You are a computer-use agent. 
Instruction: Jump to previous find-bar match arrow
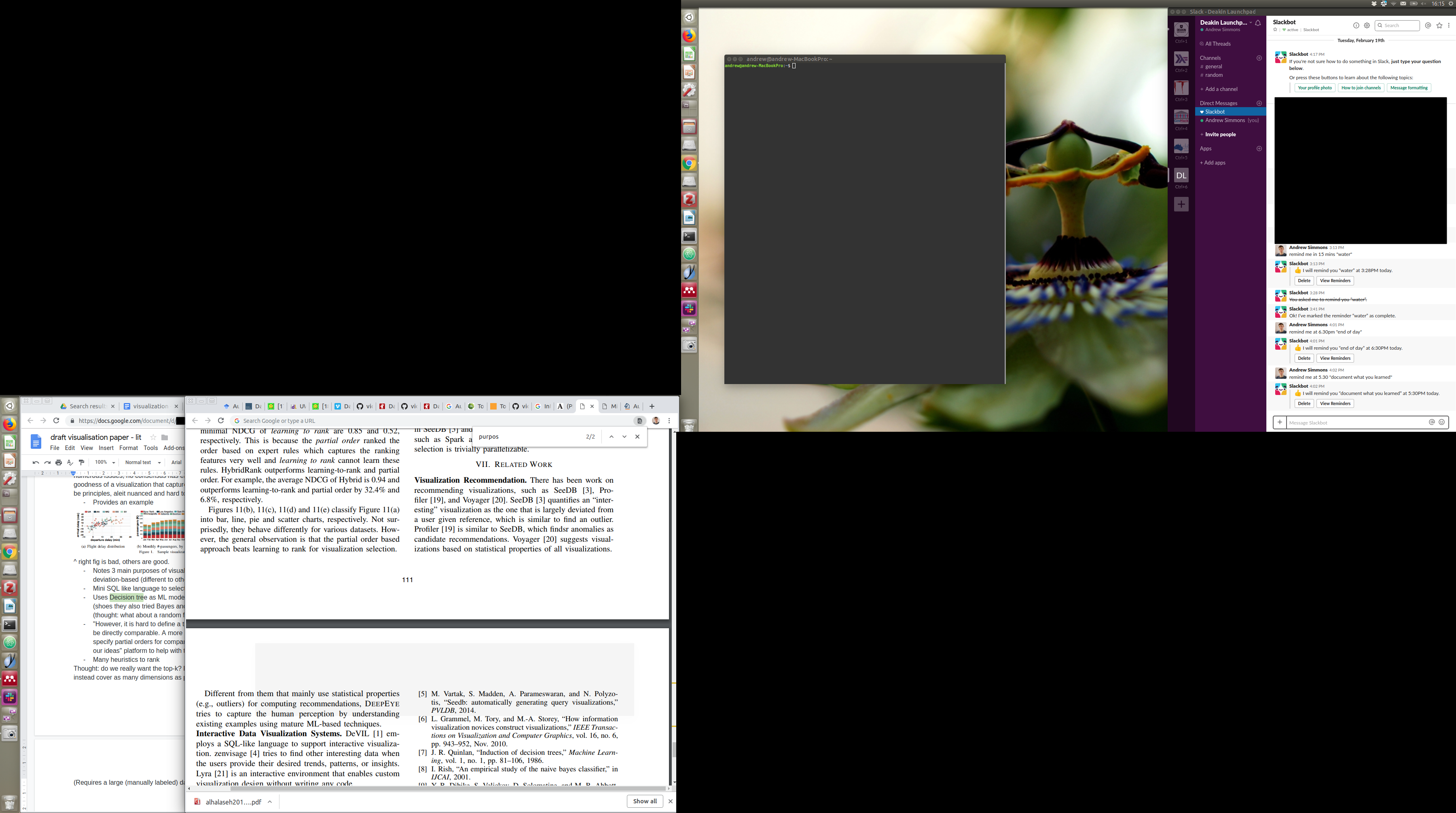611,437
